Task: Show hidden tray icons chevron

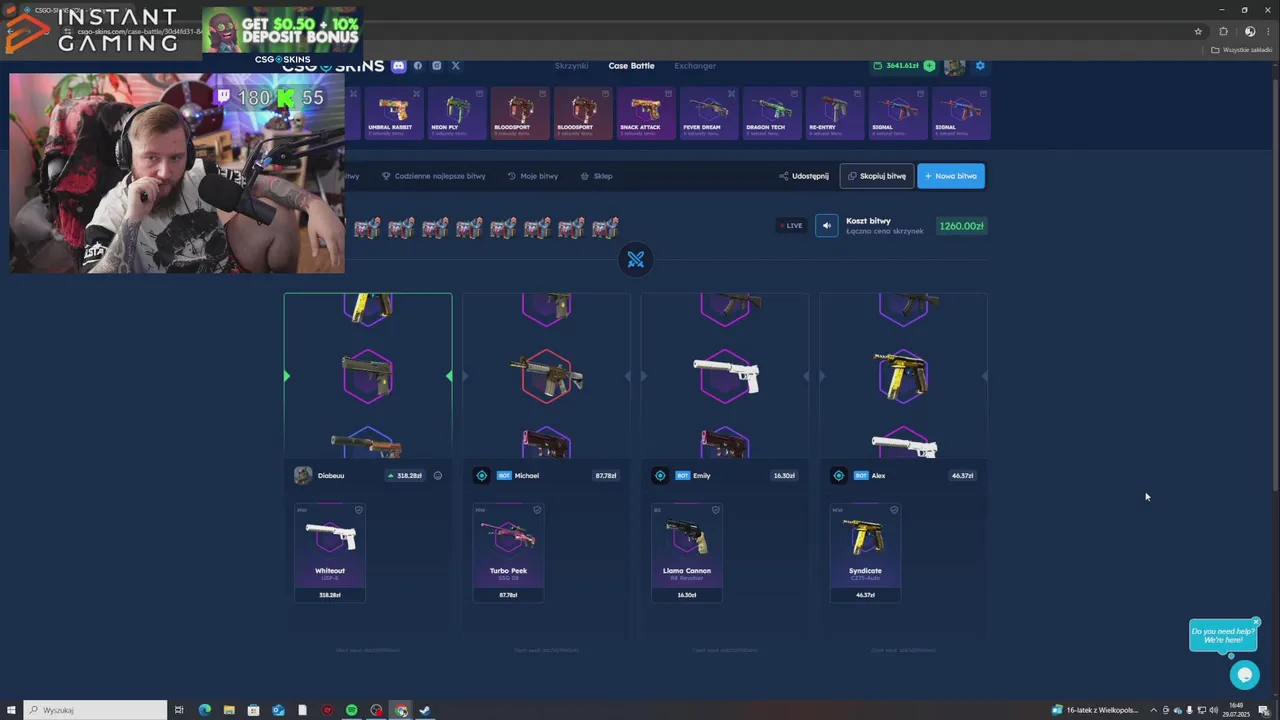Action: point(1153,710)
